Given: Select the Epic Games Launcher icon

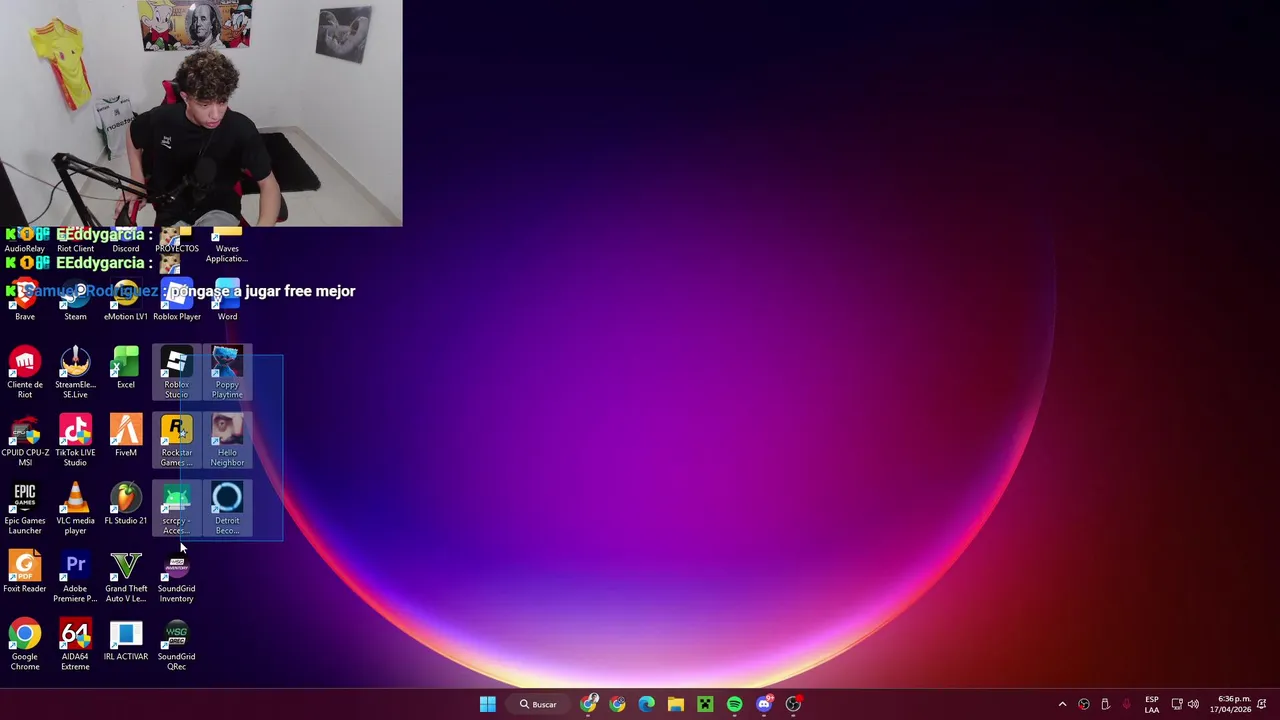Looking at the screenshot, I should coord(25,508).
